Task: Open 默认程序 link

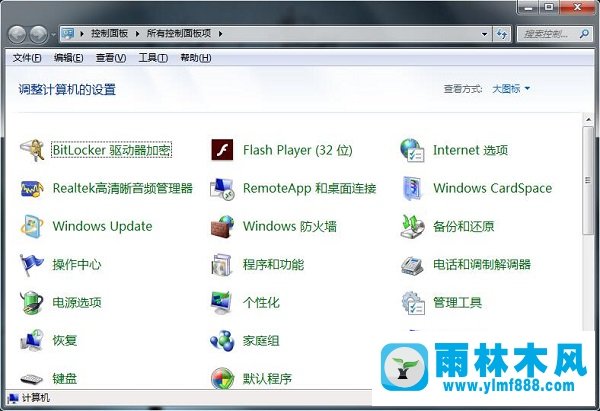Action: pos(267,378)
